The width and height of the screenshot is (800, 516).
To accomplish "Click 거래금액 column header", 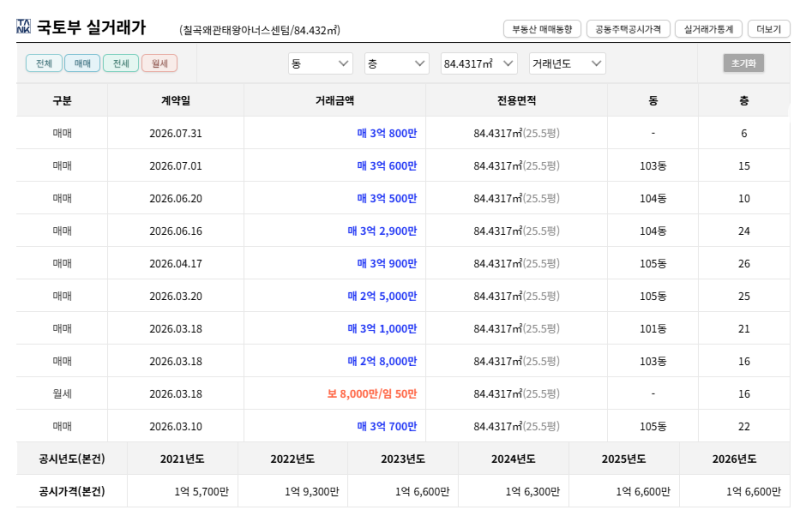I will pyautogui.click(x=335, y=101).
